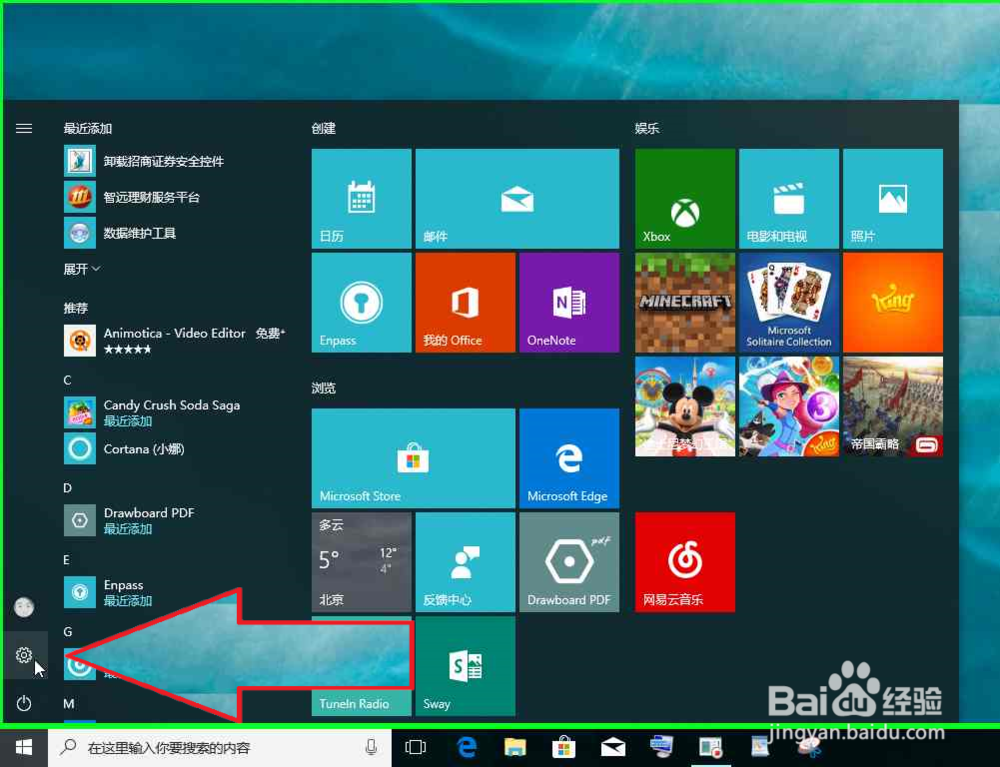Launch the 网易云音乐 tile
1000x767 pixels.
[685, 562]
